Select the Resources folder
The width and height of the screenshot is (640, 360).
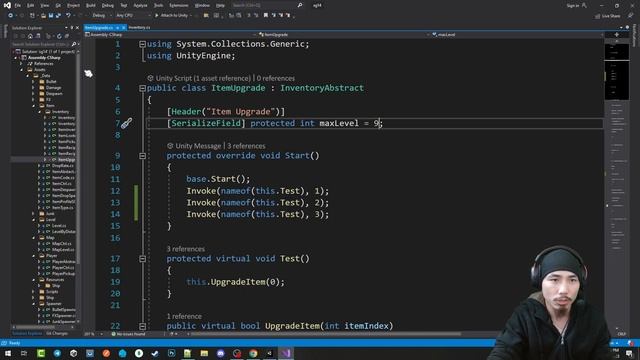(55, 280)
